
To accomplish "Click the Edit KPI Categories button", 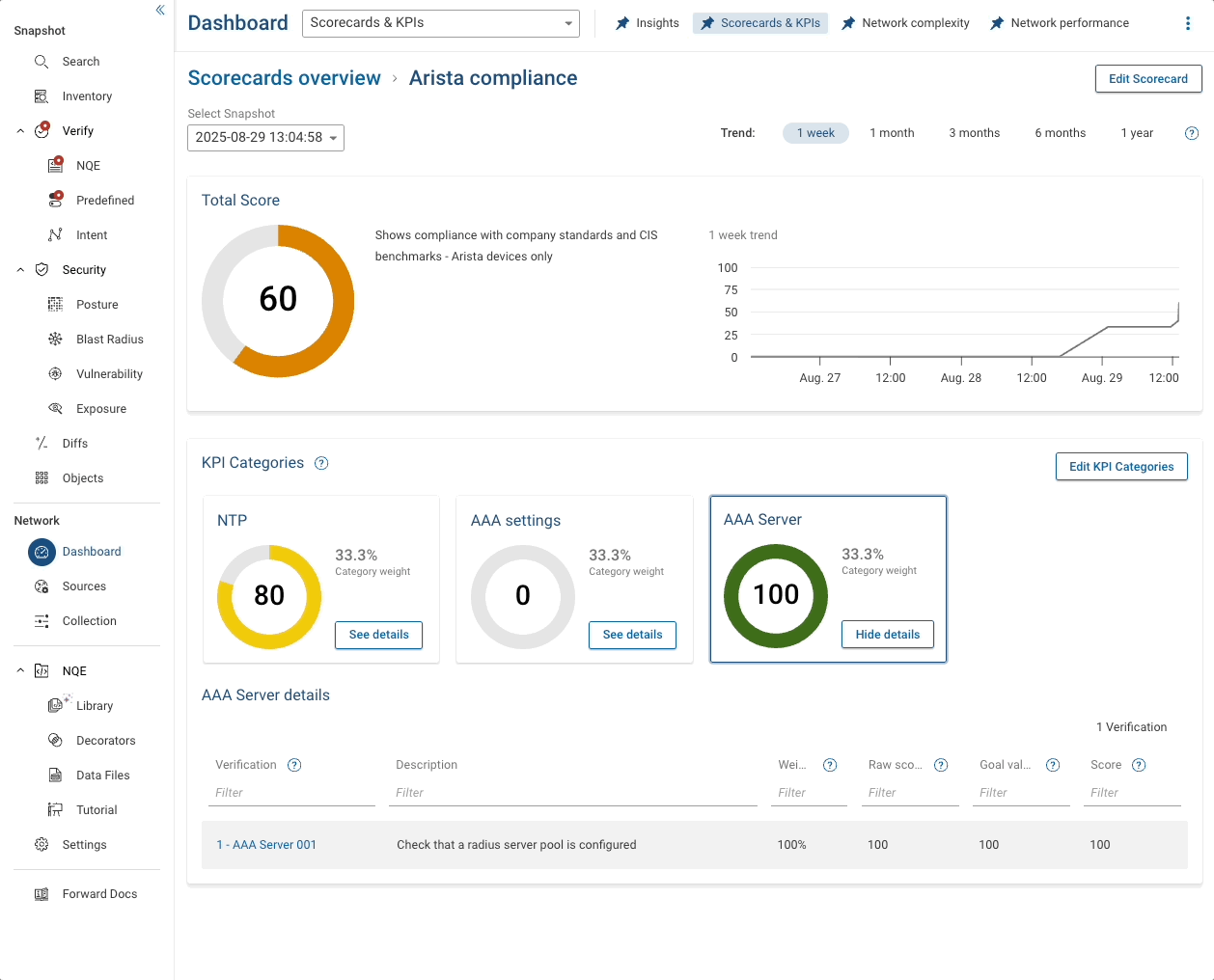I will (1121, 467).
